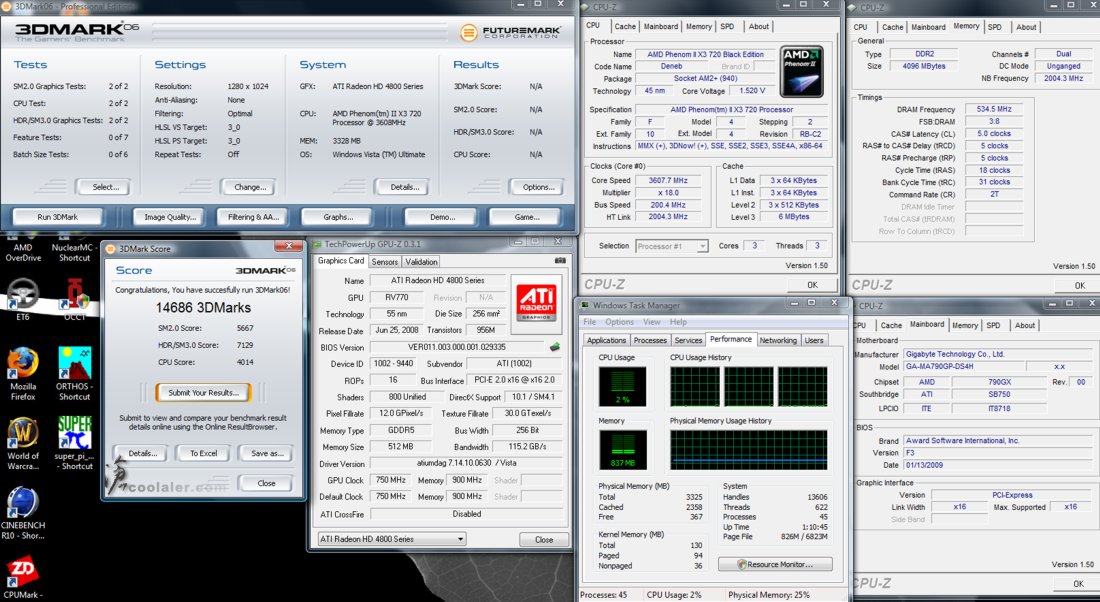Click the Demo button in 3DMark06

pyautogui.click(x=442, y=217)
